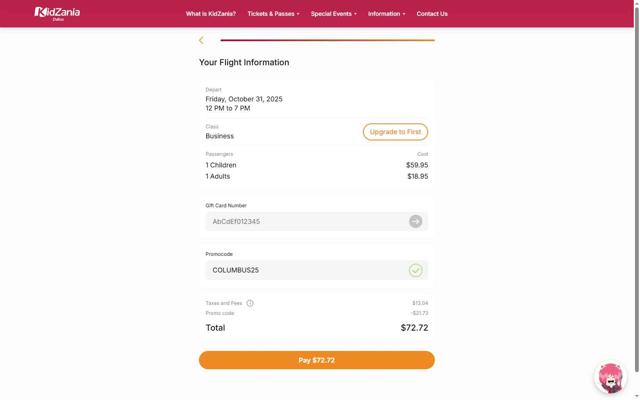The image size is (640, 400).
Task: Open Taxes and Fees info icon
Action: tap(250, 303)
